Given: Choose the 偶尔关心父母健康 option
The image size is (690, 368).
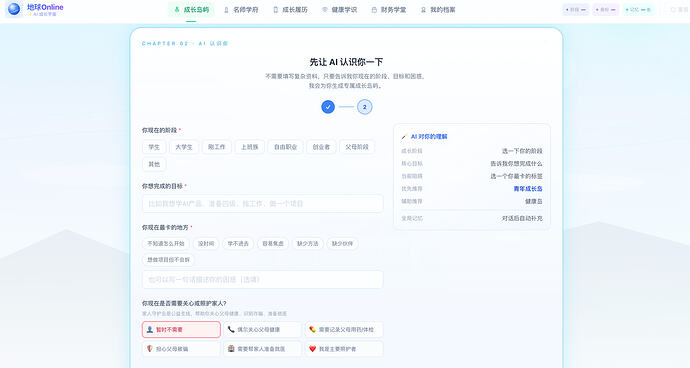Looking at the screenshot, I should click(263, 330).
